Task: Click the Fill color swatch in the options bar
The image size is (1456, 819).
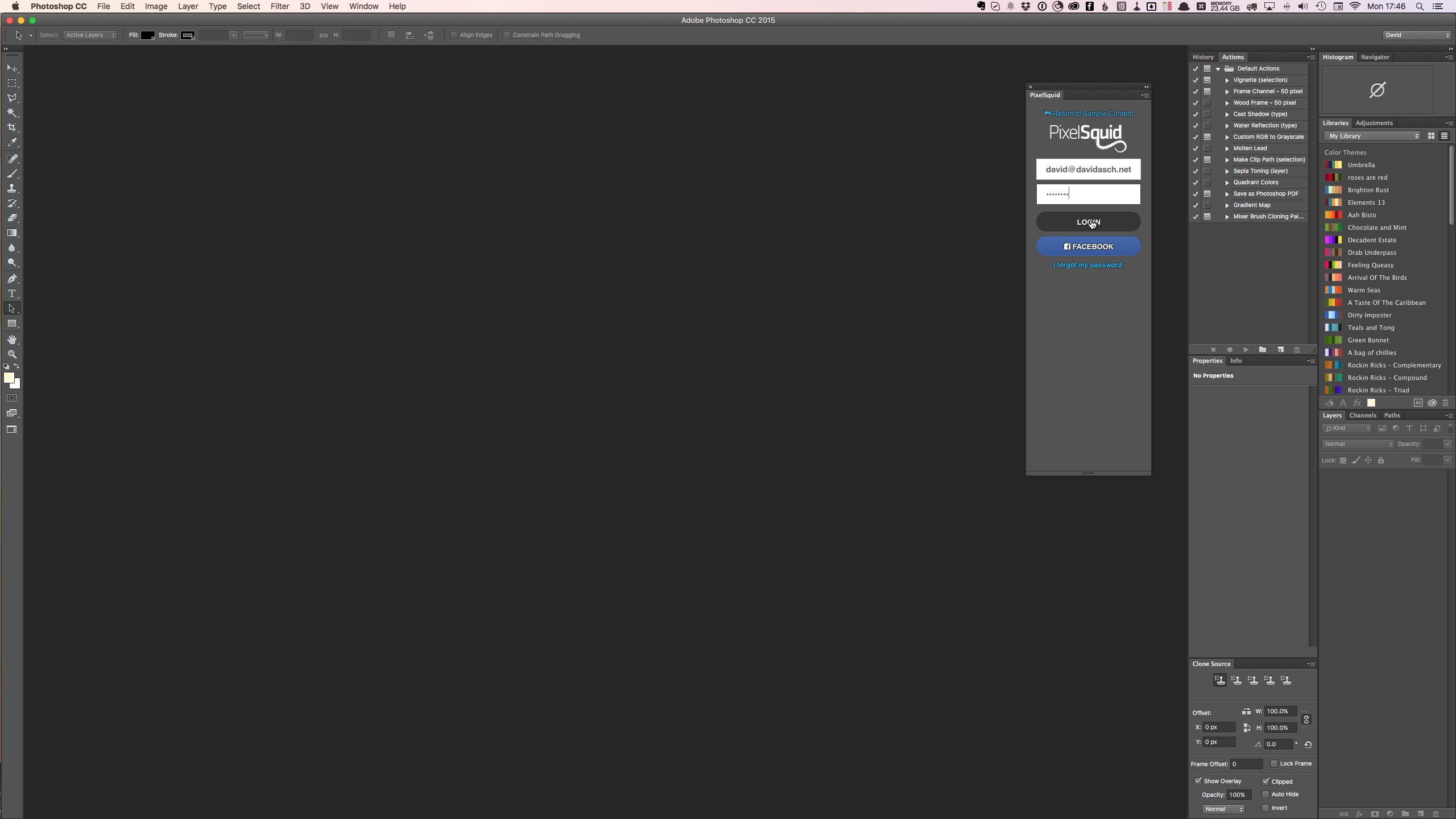Action: [x=148, y=35]
